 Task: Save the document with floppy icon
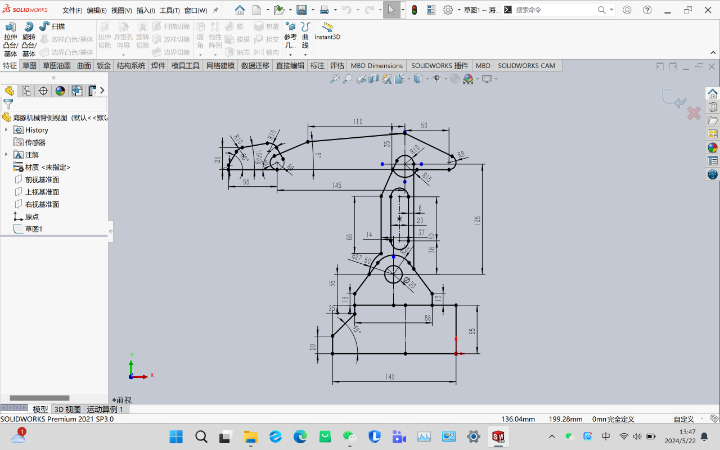coord(301,10)
